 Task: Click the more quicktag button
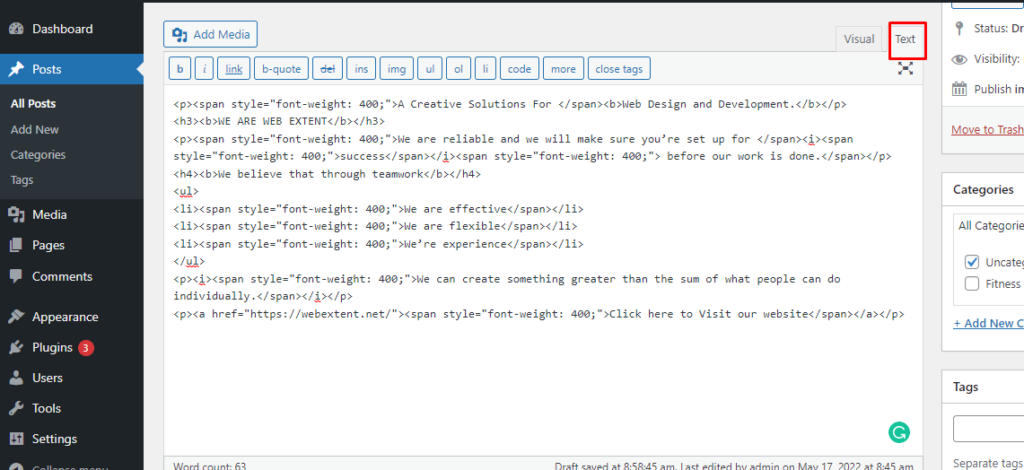(564, 69)
